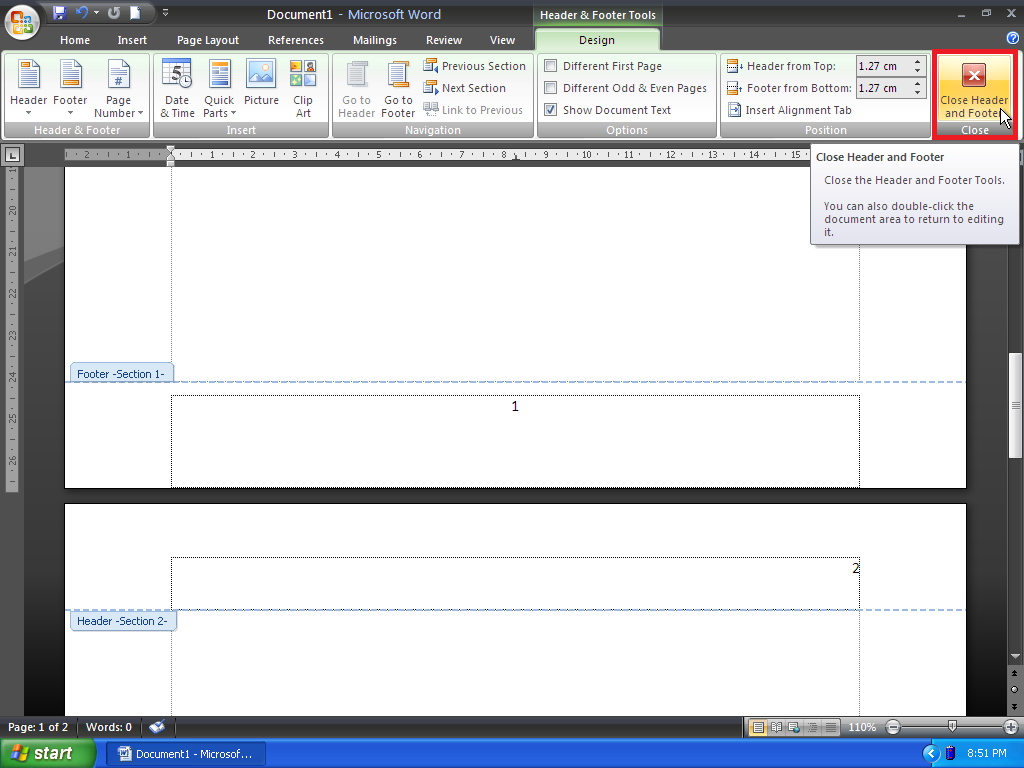Select Document1 taskbar button
The image size is (1024, 768).
tap(185, 754)
